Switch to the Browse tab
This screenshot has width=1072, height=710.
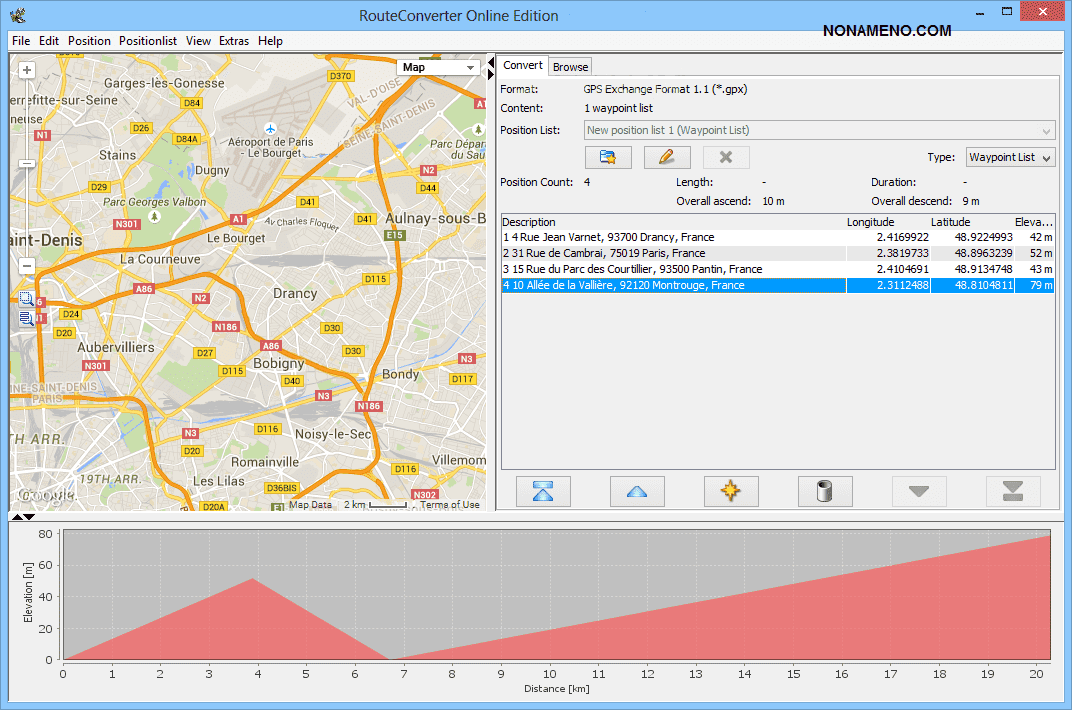pyautogui.click(x=570, y=67)
